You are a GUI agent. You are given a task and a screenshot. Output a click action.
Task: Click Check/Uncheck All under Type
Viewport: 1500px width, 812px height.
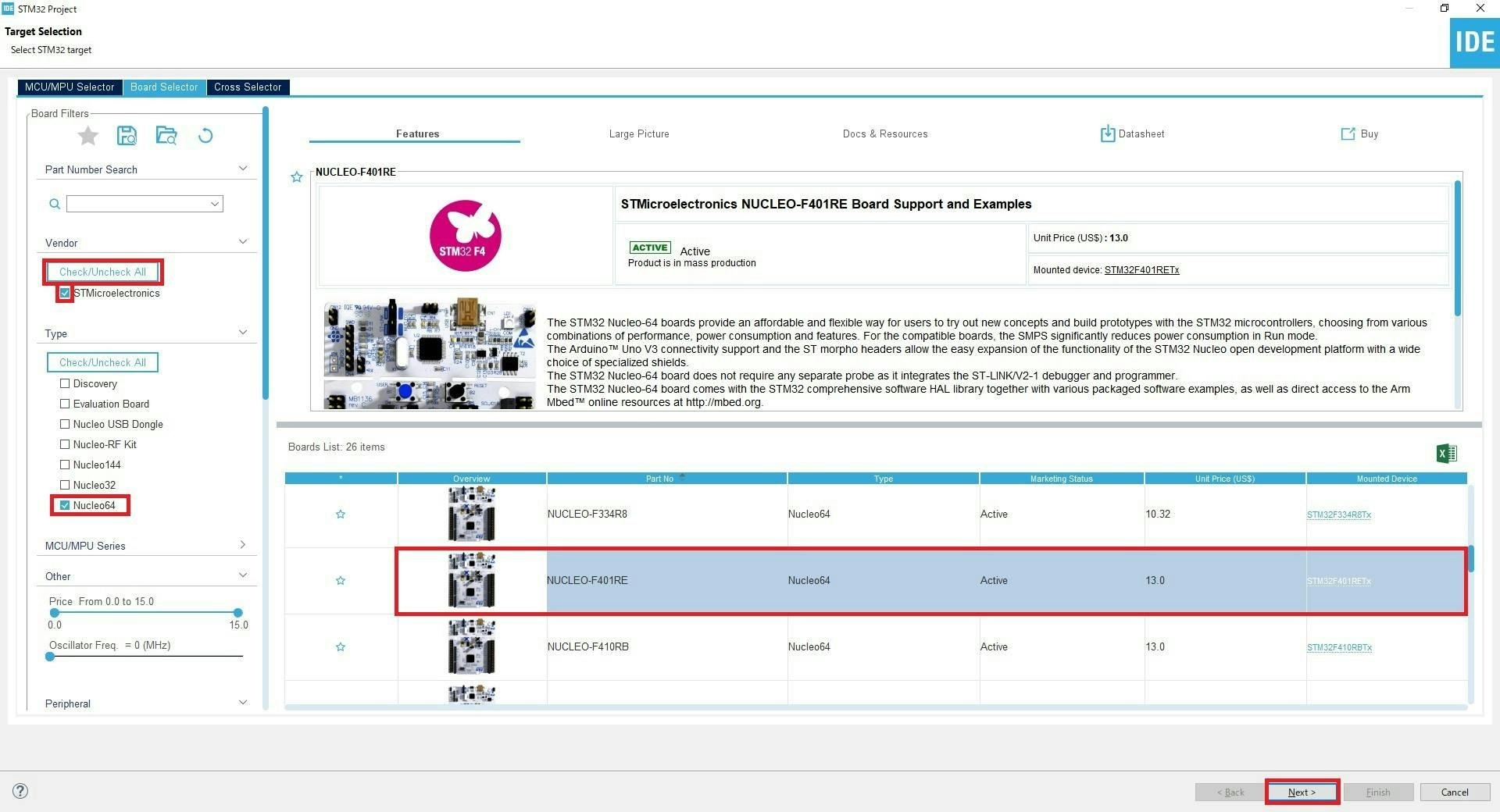[x=102, y=362]
